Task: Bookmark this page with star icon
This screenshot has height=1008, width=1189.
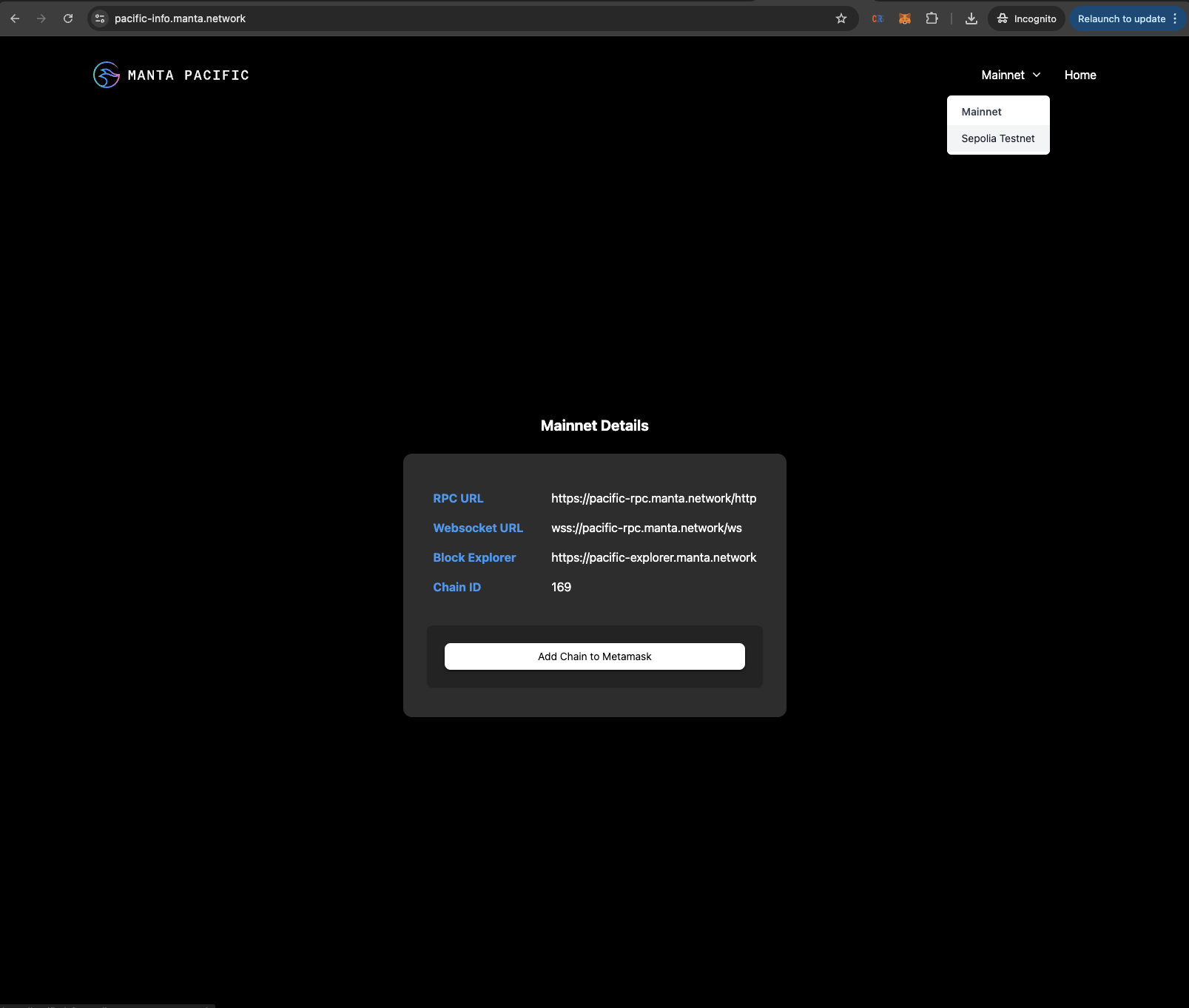Action: 841,19
